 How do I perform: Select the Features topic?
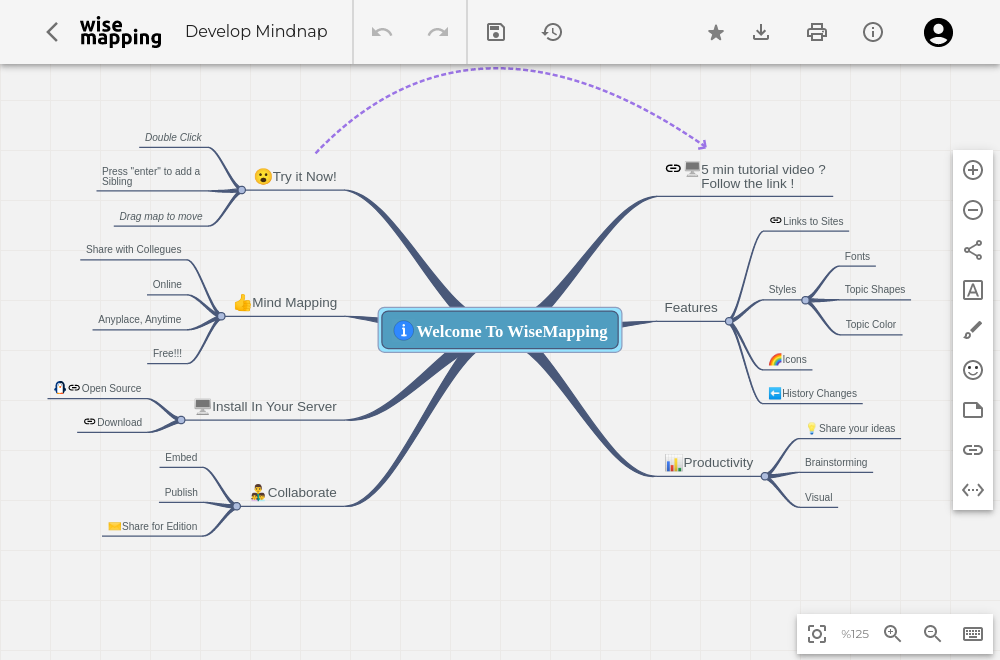691,308
